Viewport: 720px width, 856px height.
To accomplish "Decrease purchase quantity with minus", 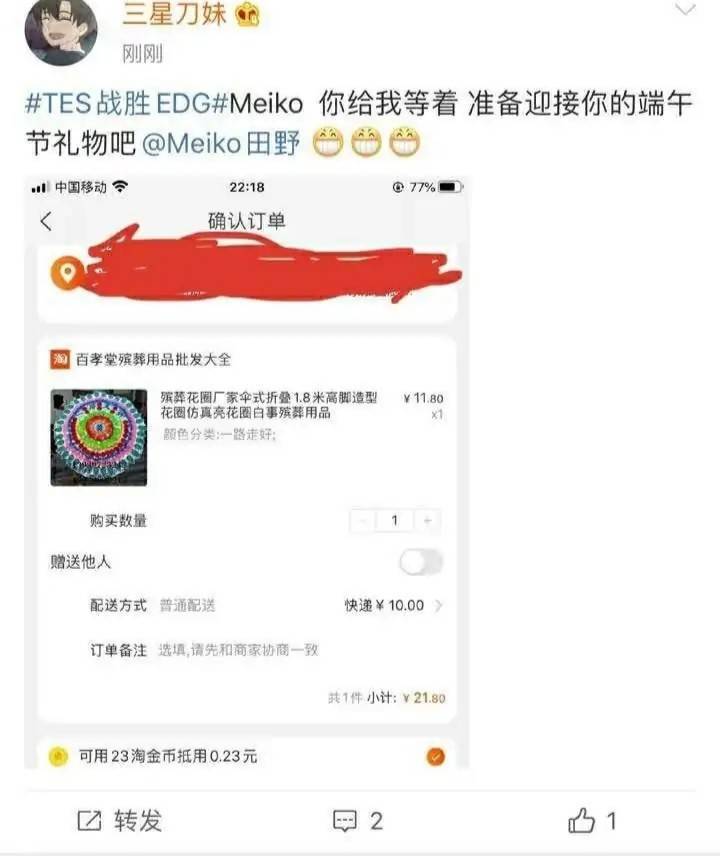I will (x=362, y=521).
